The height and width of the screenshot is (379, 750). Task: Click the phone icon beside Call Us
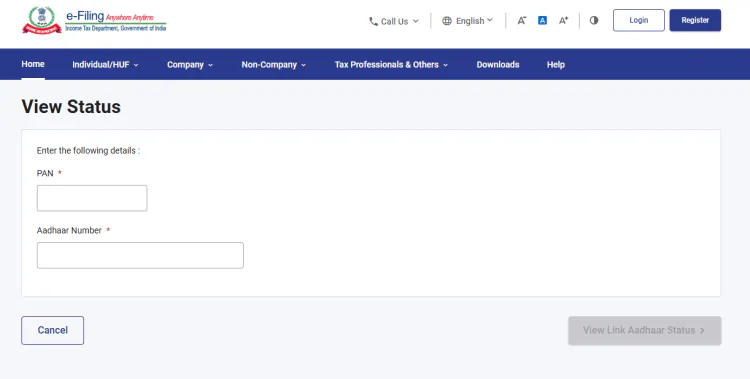tap(374, 22)
